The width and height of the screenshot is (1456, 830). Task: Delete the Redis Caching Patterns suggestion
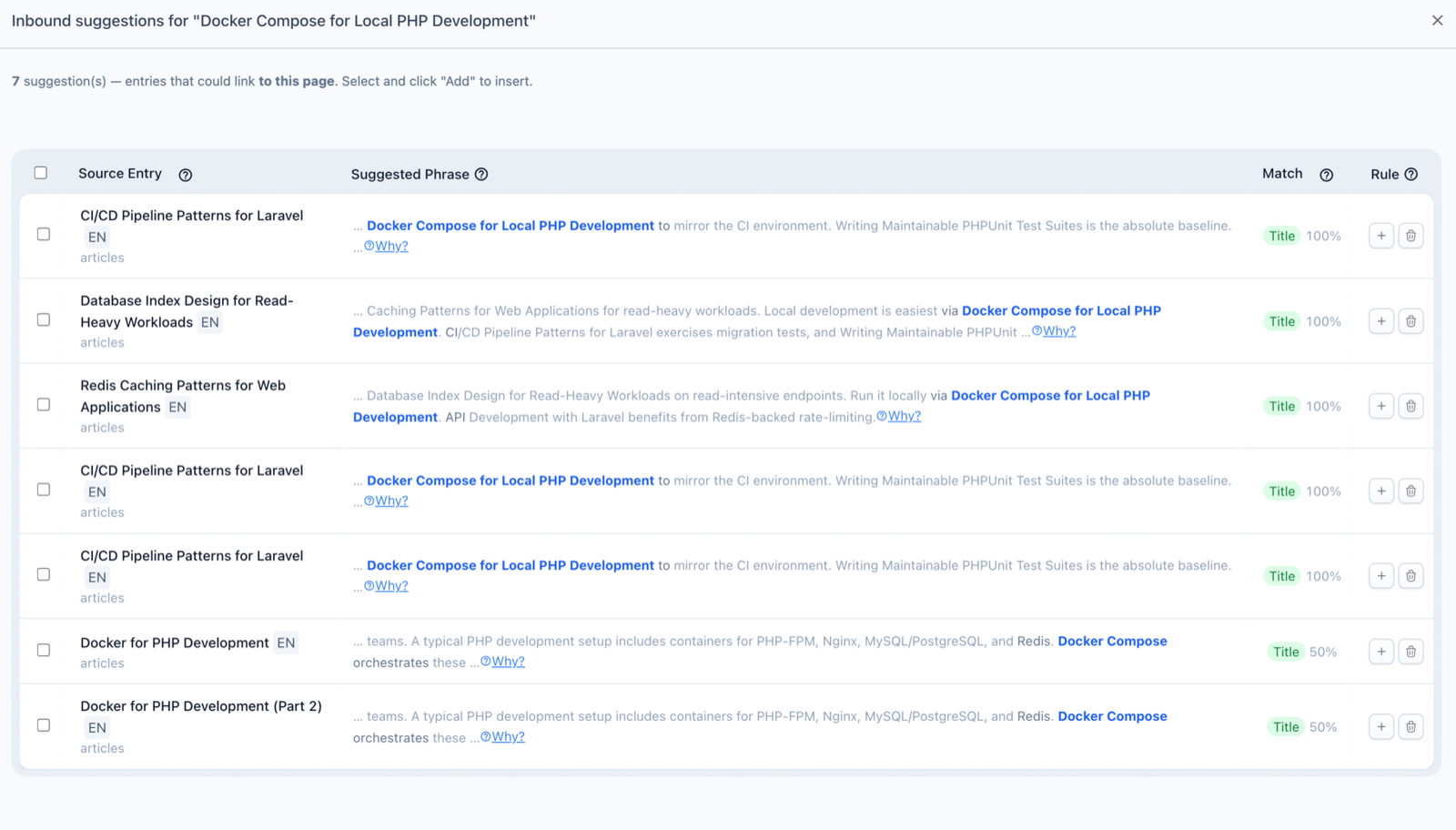[1410, 406]
